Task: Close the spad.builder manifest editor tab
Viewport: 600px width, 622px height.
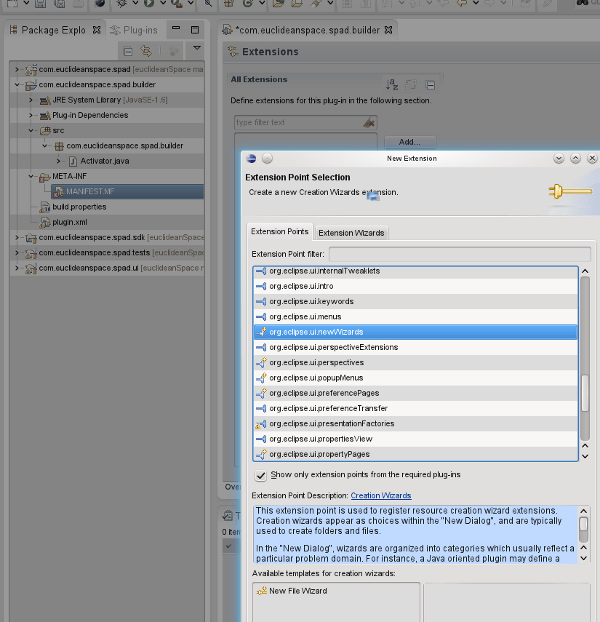Action: point(389,30)
